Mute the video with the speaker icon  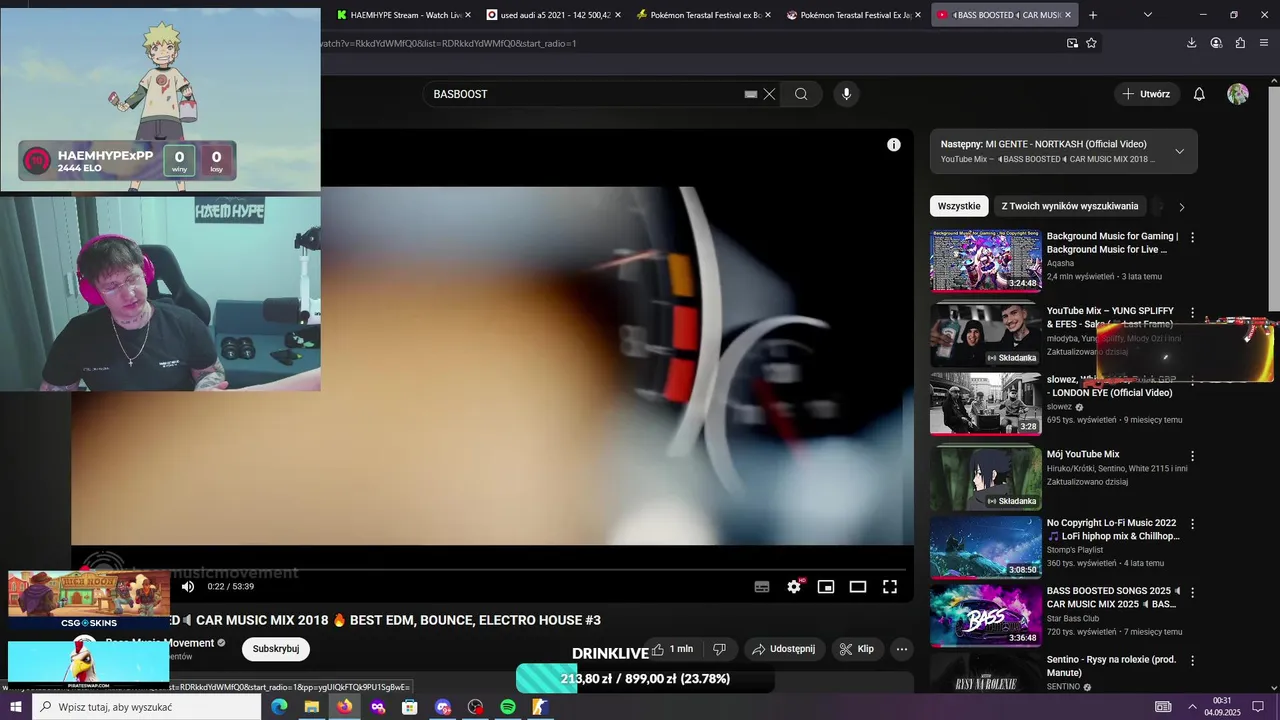pos(188,587)
